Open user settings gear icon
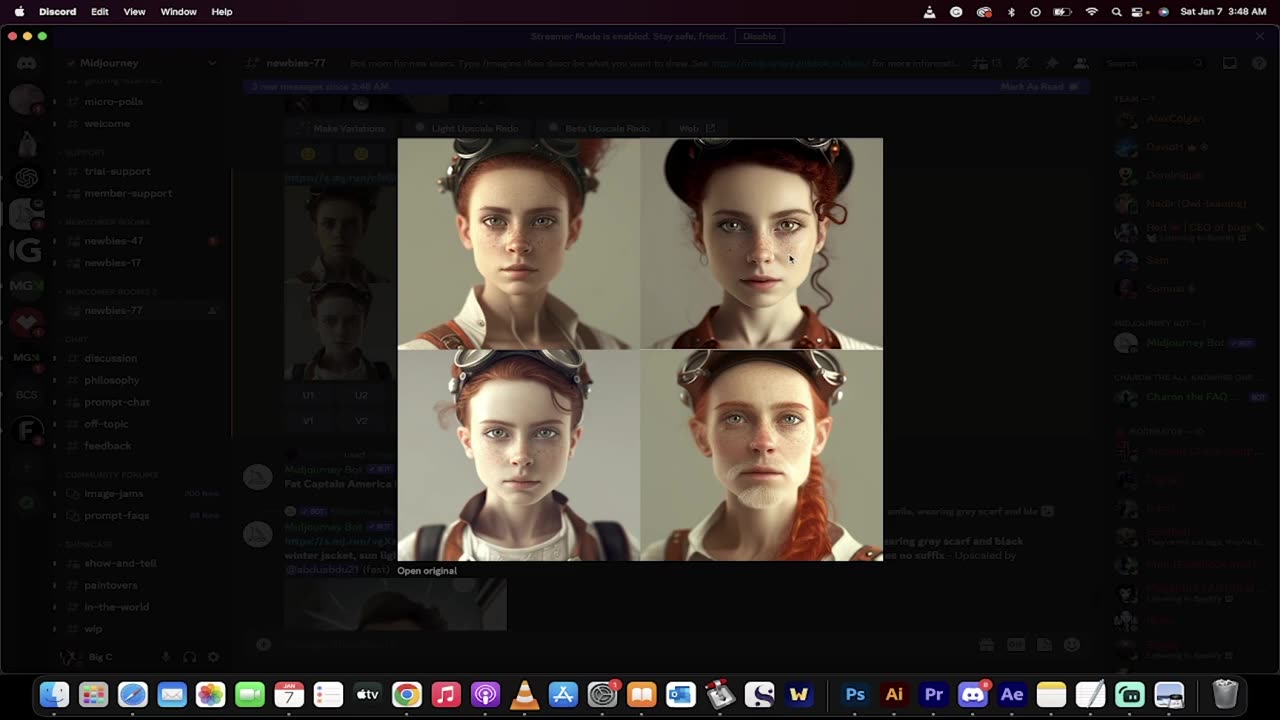Screen dimensions: 1280x720 213,657
